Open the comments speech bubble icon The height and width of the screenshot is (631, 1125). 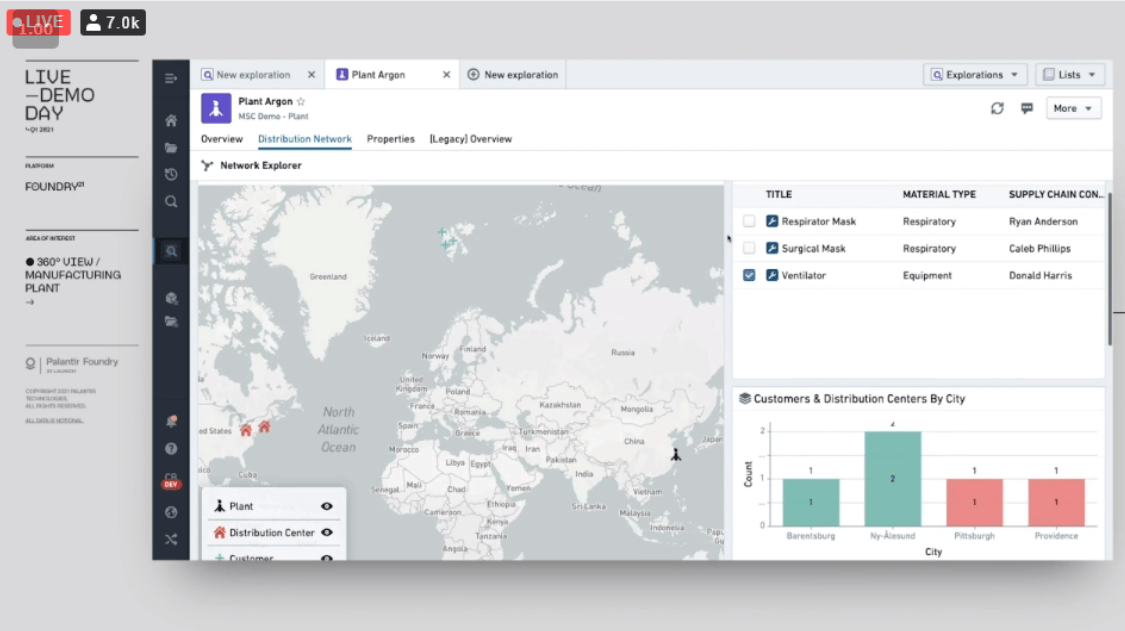(1026, 108)
